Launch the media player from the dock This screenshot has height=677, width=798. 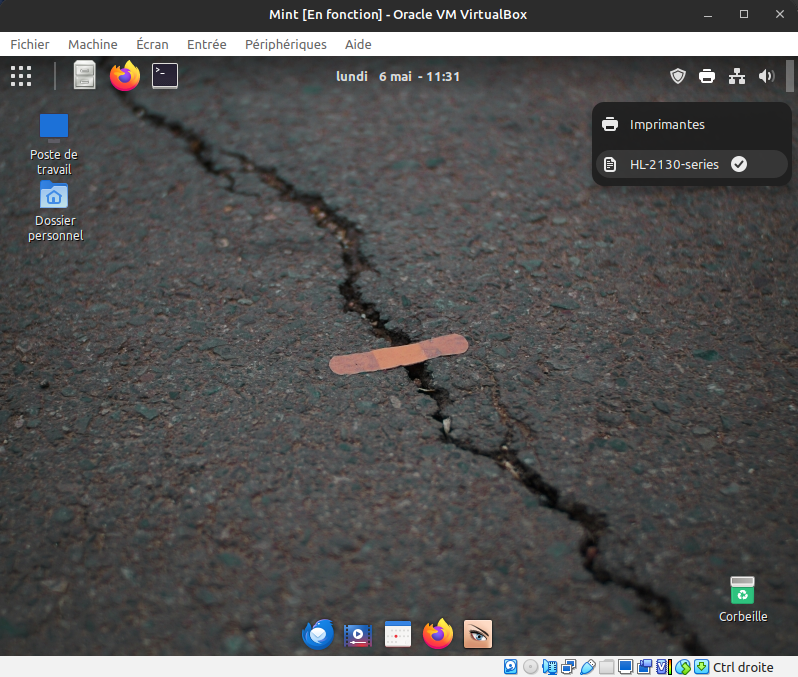357,634
